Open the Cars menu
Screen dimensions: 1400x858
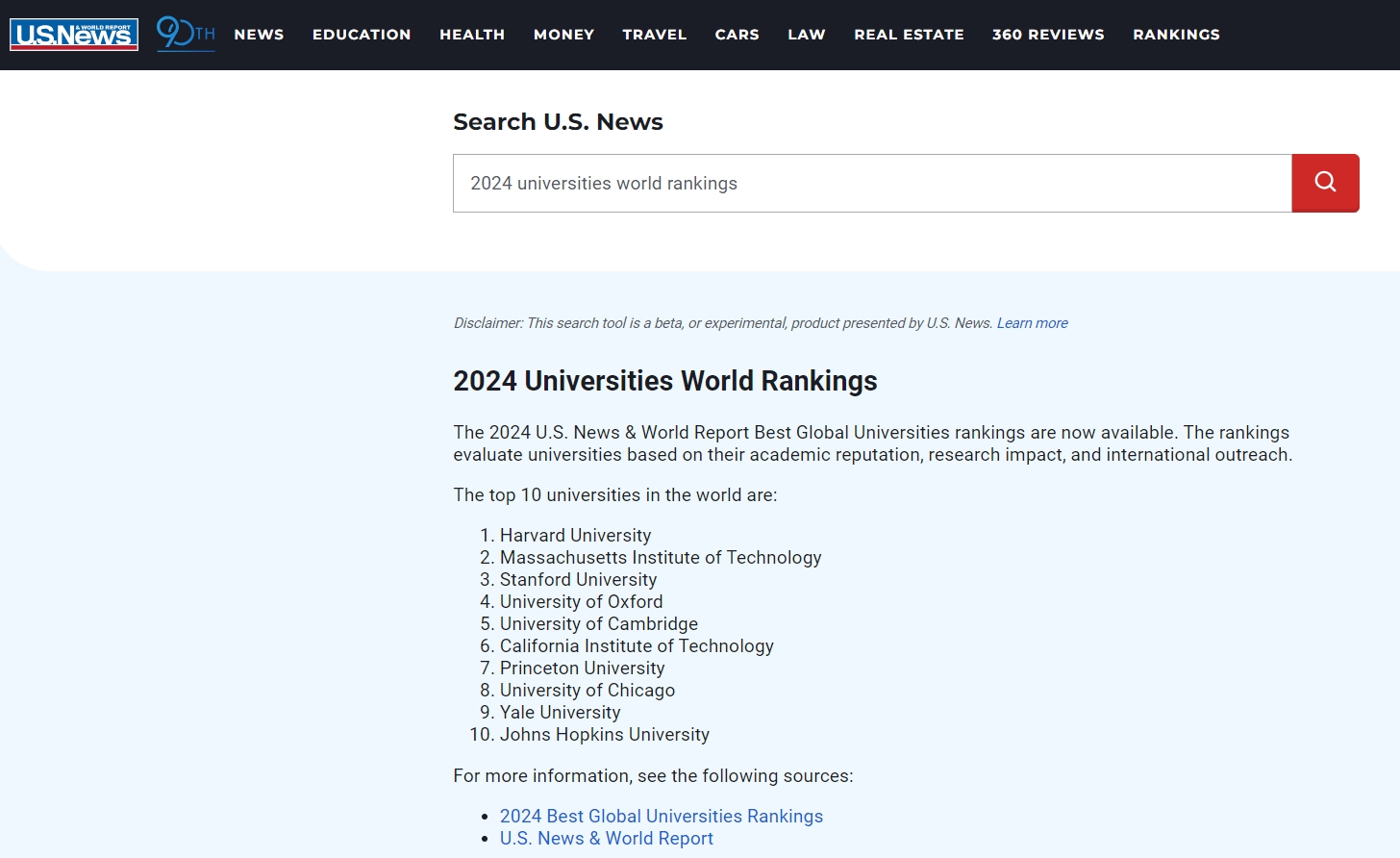click(737, 35)
